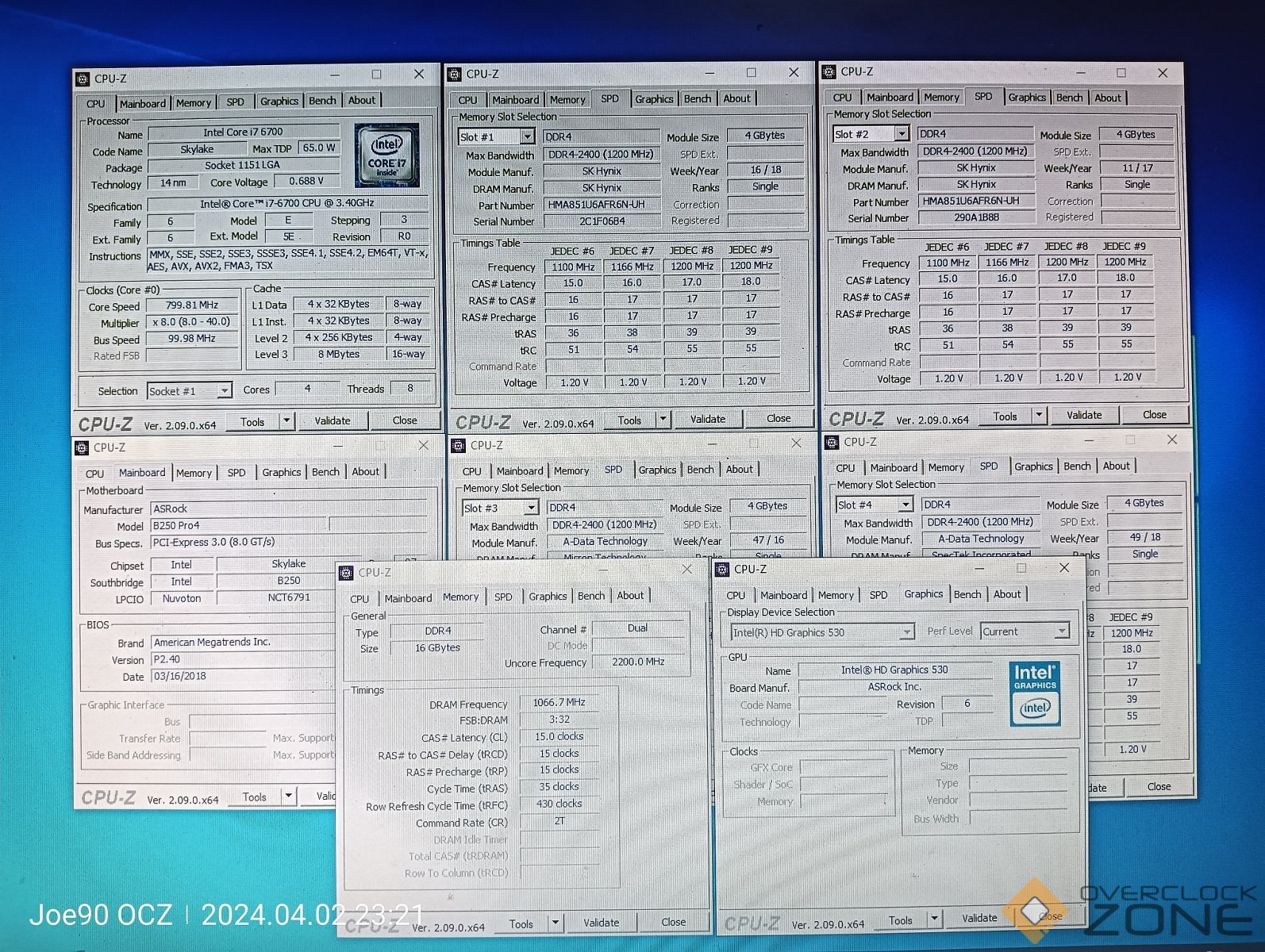Open the Perf Level Current dropdown

(x=1062, y=631)
